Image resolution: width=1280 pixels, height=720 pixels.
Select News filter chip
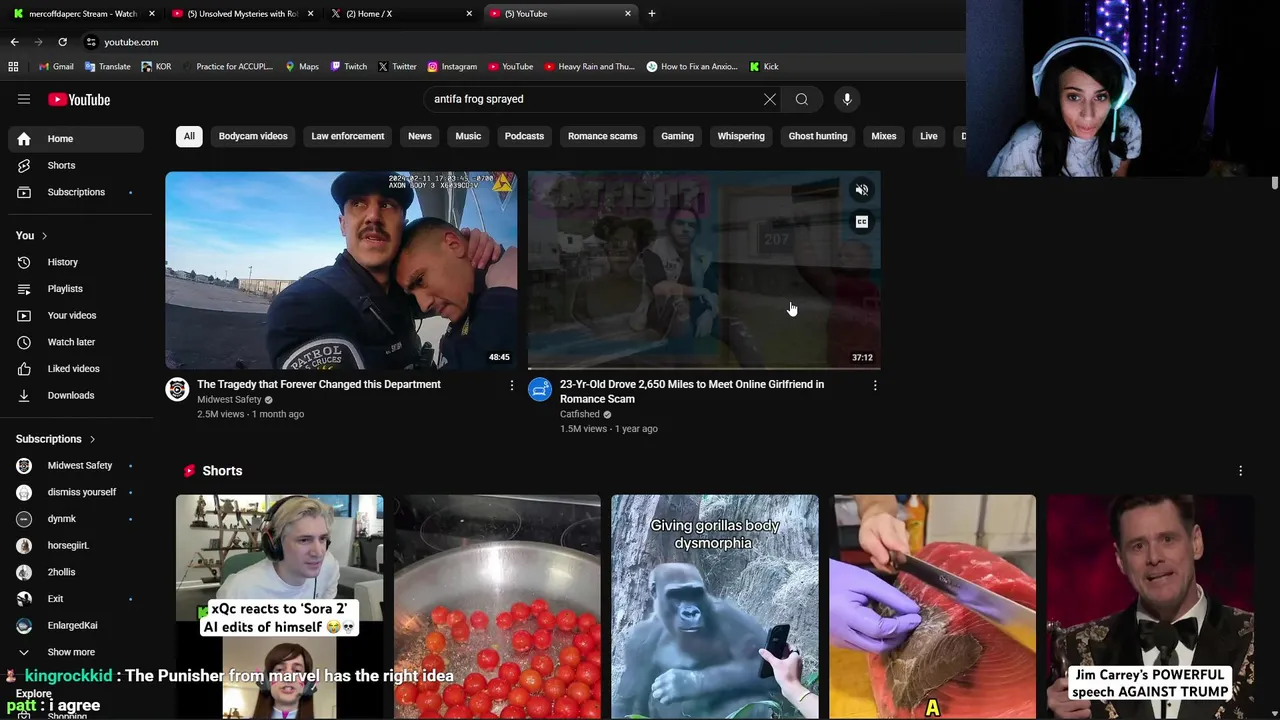(420, 136)
